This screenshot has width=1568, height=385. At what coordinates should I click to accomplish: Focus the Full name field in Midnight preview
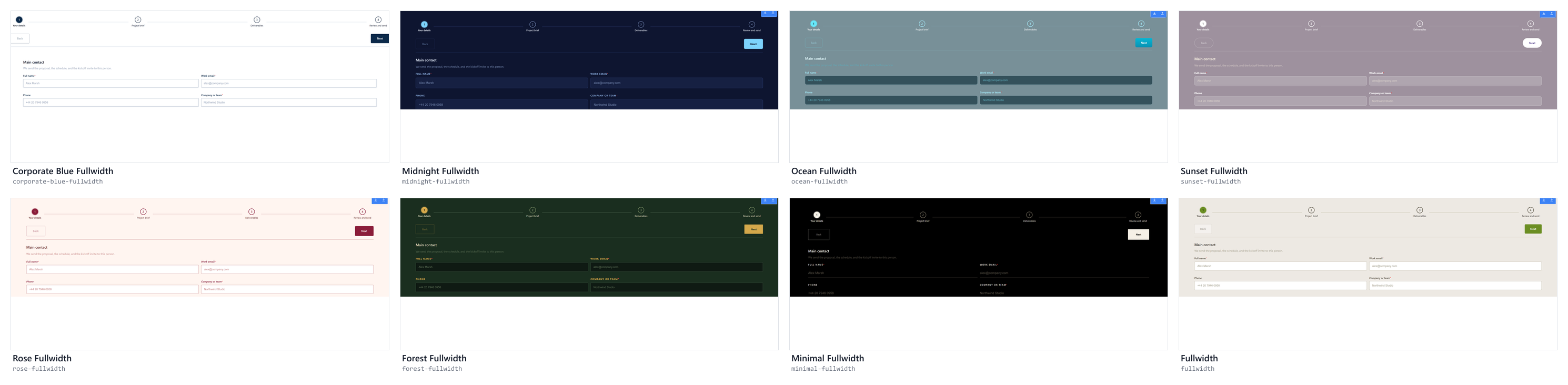click(x=501, y=83)
